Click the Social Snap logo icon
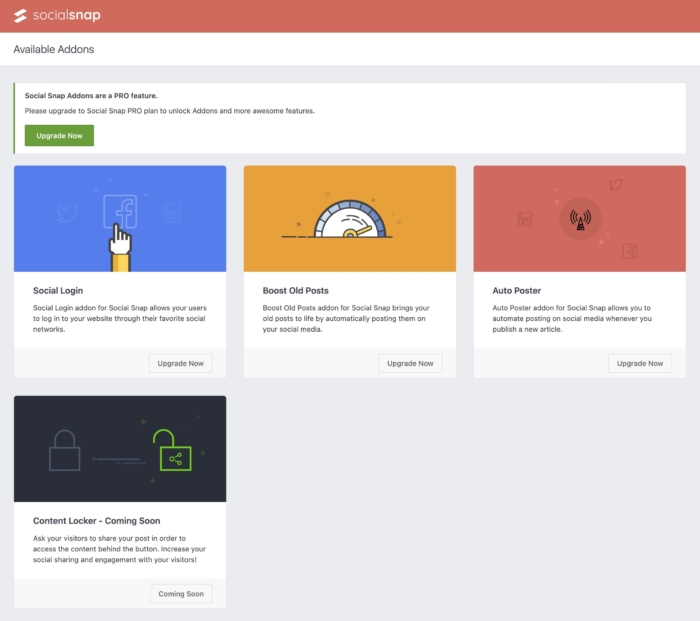 coord(20,16)
